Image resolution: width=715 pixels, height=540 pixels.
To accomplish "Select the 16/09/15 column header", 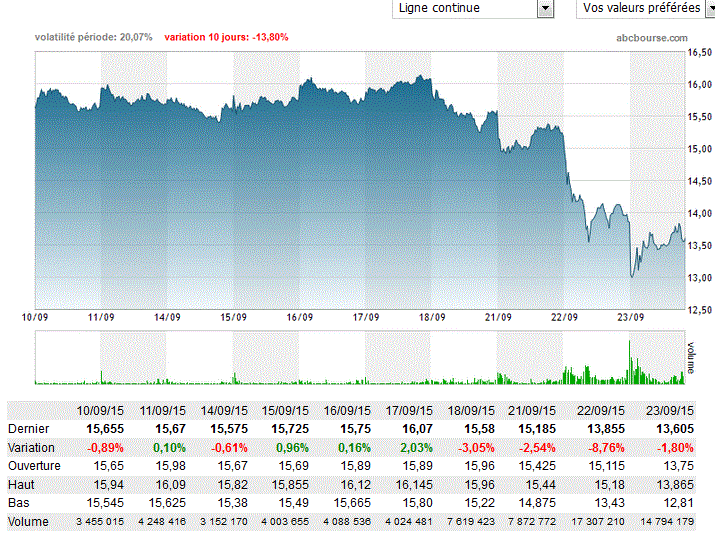I will (347, 411).
